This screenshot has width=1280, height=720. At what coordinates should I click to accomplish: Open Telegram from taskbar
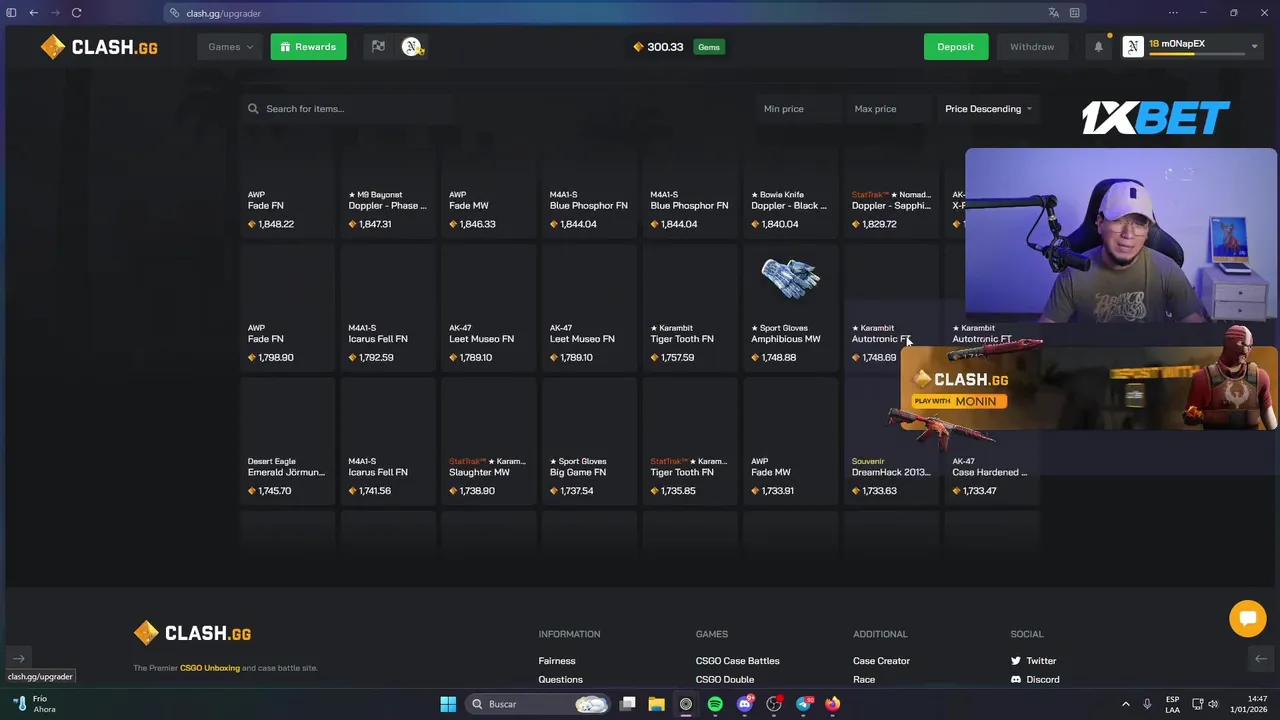click(x=803, y=704)
